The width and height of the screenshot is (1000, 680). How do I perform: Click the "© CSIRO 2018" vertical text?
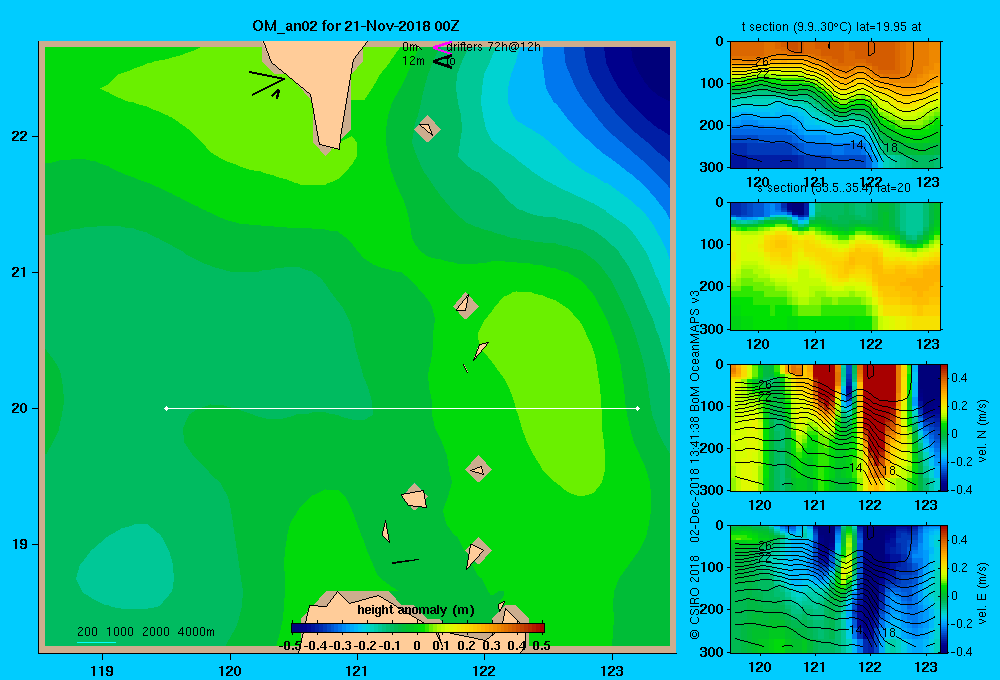pos(695,597)
